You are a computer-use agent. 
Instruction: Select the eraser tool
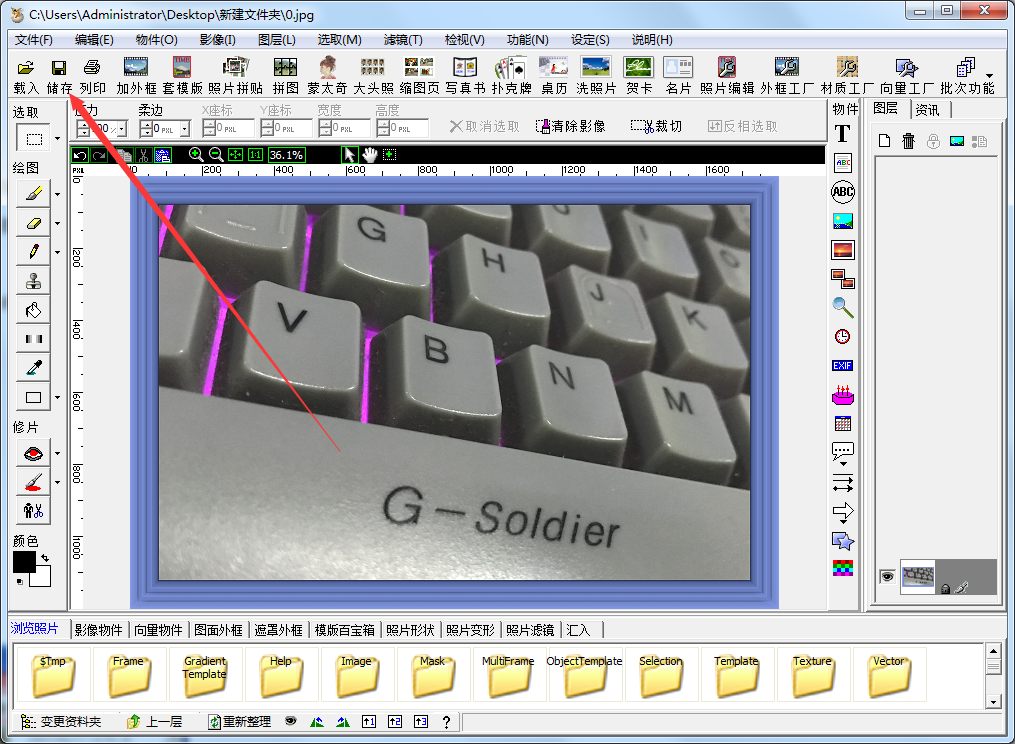point(34,223)
